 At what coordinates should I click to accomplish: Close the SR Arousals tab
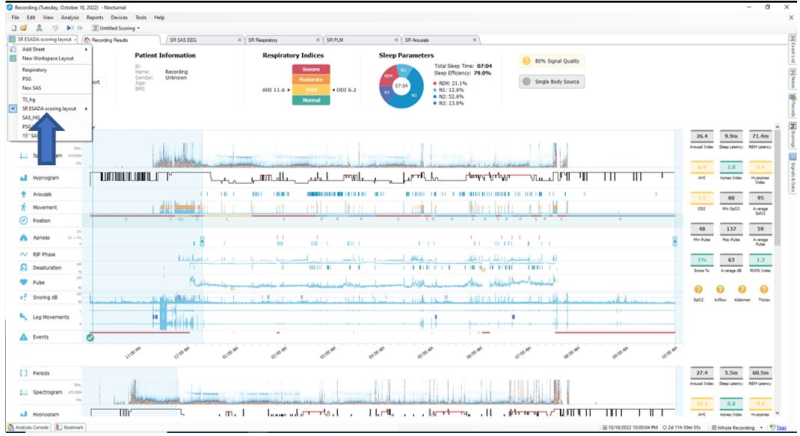coord(475,40)
